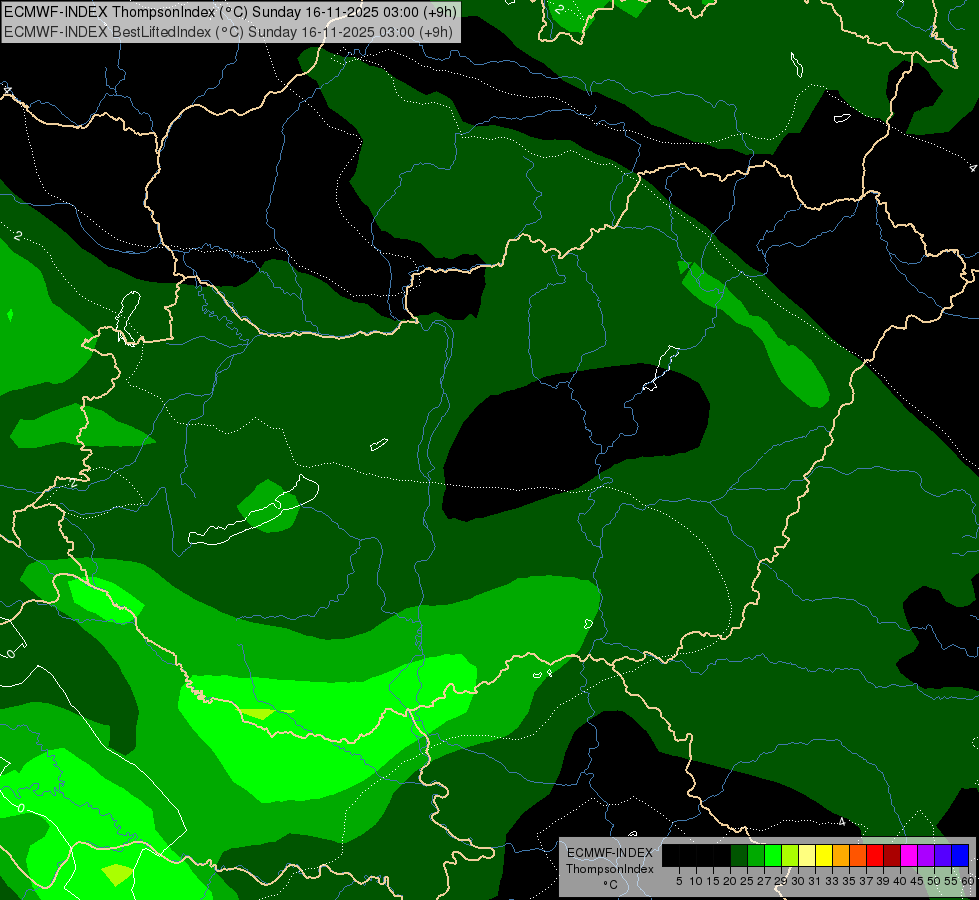Select the bright green 27–29 legend swatch

click(x=773, y=856)
